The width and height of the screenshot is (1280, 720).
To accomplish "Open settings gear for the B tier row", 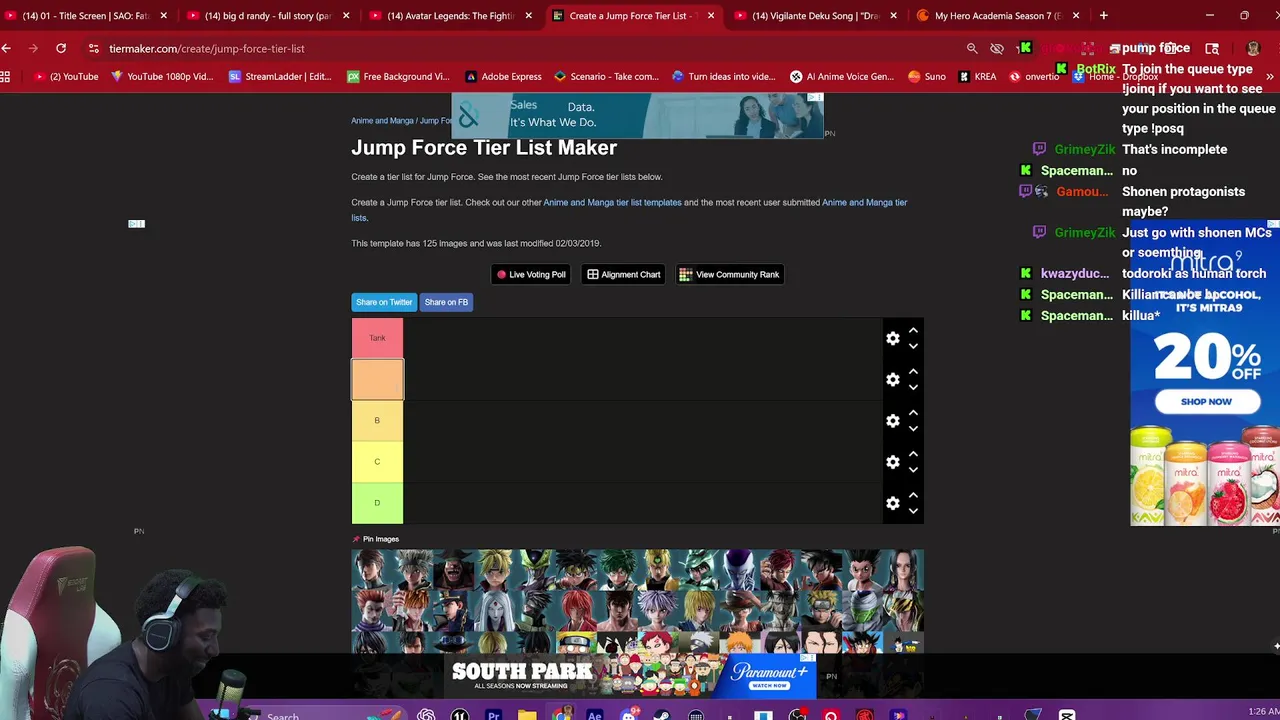I will coord(893,421).
